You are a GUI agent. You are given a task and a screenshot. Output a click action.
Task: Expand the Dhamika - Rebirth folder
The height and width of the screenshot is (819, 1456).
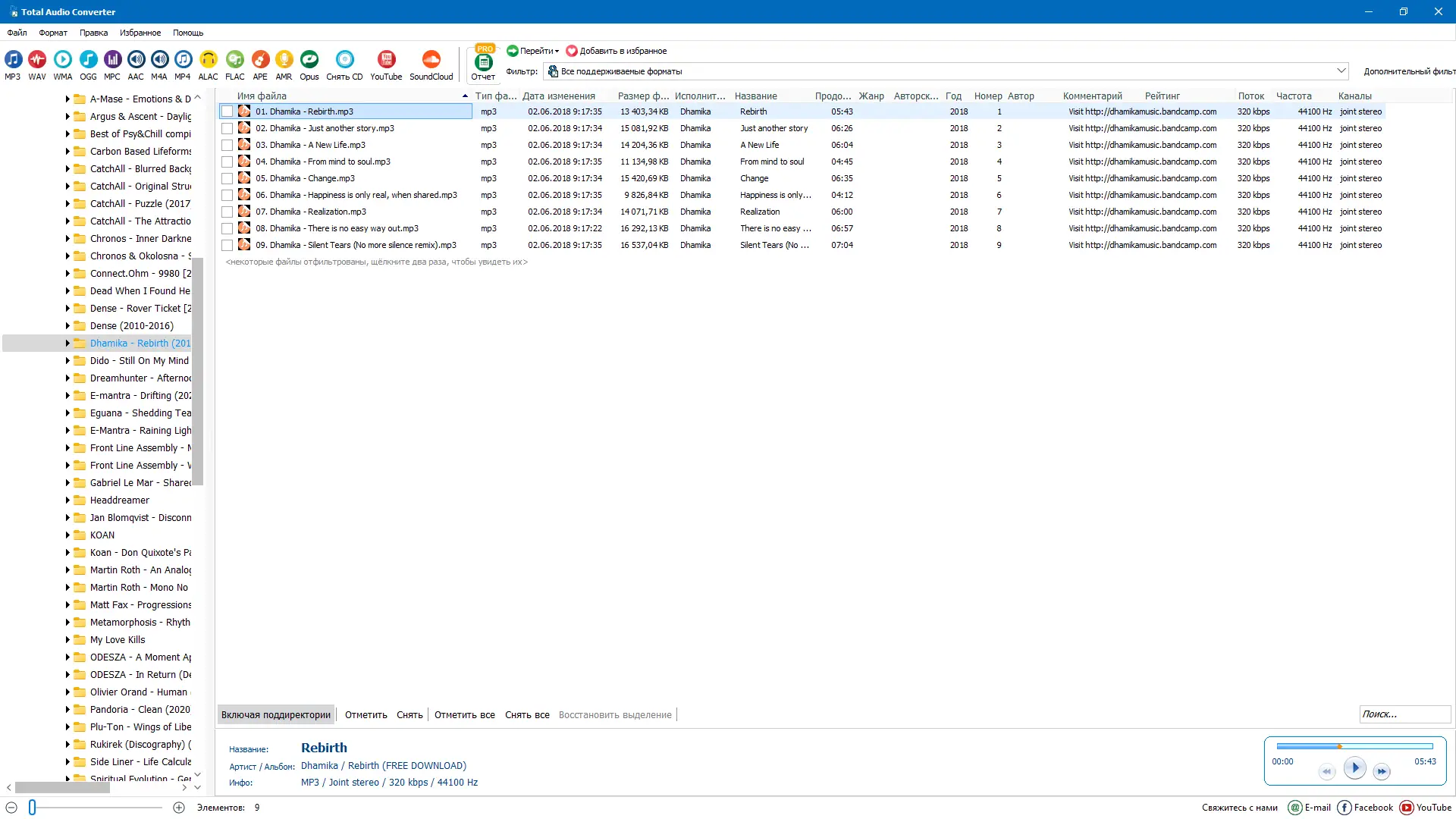(67, 343)
